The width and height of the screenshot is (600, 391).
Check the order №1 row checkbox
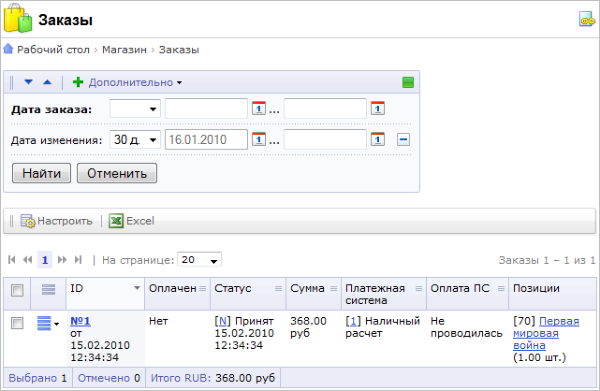(17, 323)
